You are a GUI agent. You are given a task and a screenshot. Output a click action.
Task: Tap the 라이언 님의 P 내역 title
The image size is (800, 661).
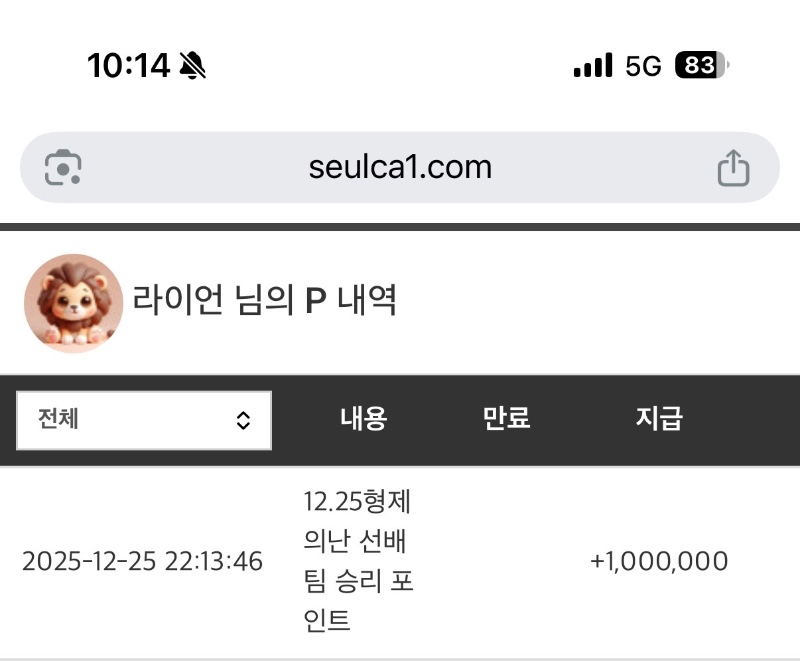coord(265,300)
